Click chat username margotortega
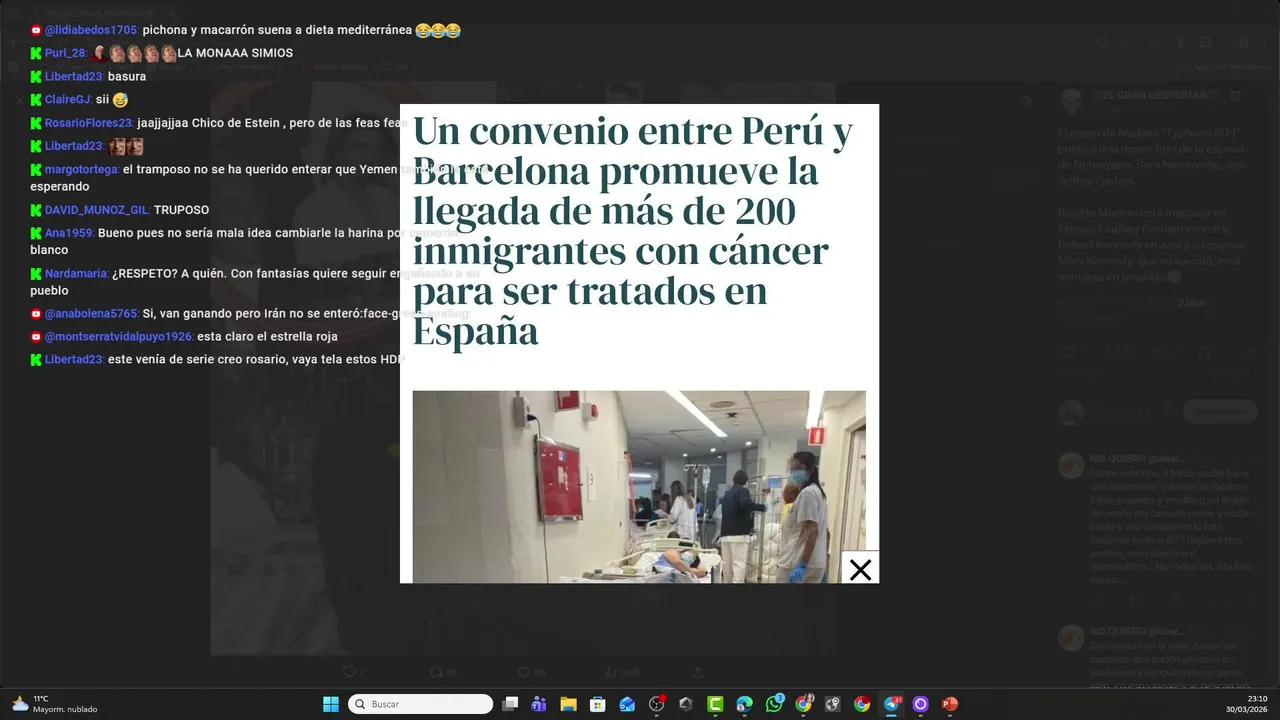The width and height of the screenshot is (1280, 720). (82, 170)
